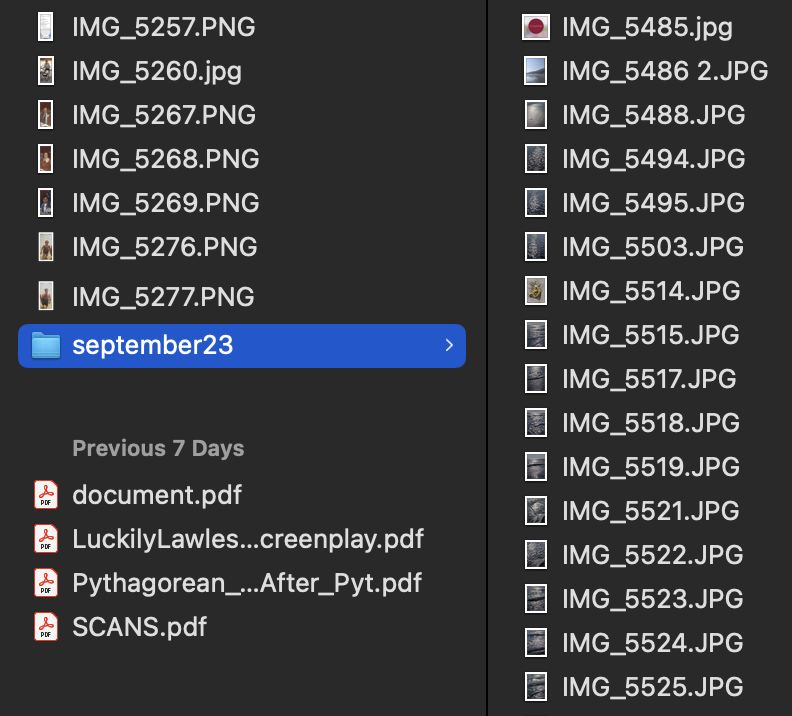Select file IMG_5277.PNG
Screen dimensions: 792x716
point(163,297)
